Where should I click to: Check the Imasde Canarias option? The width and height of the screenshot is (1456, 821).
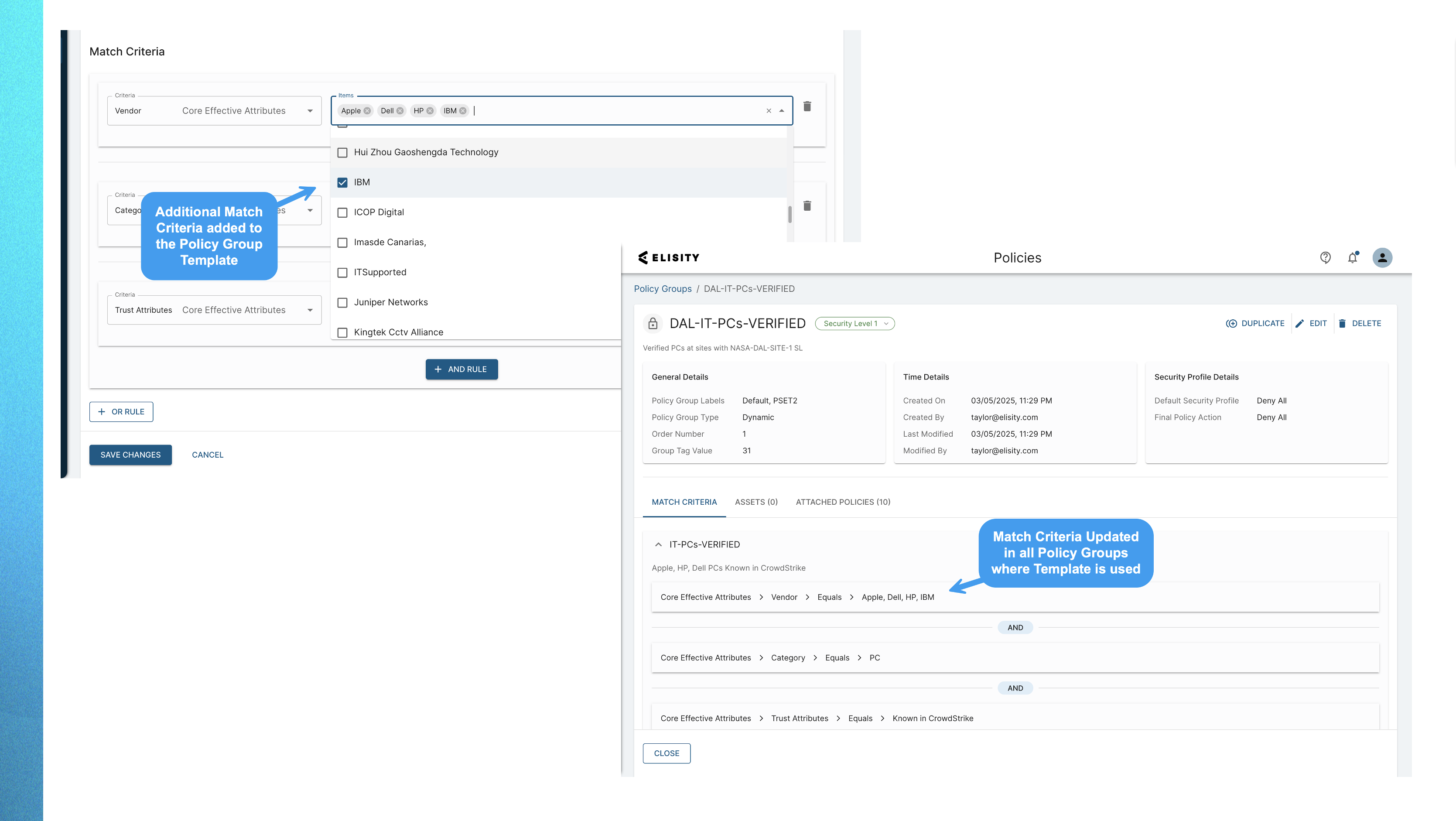(342, 243)
